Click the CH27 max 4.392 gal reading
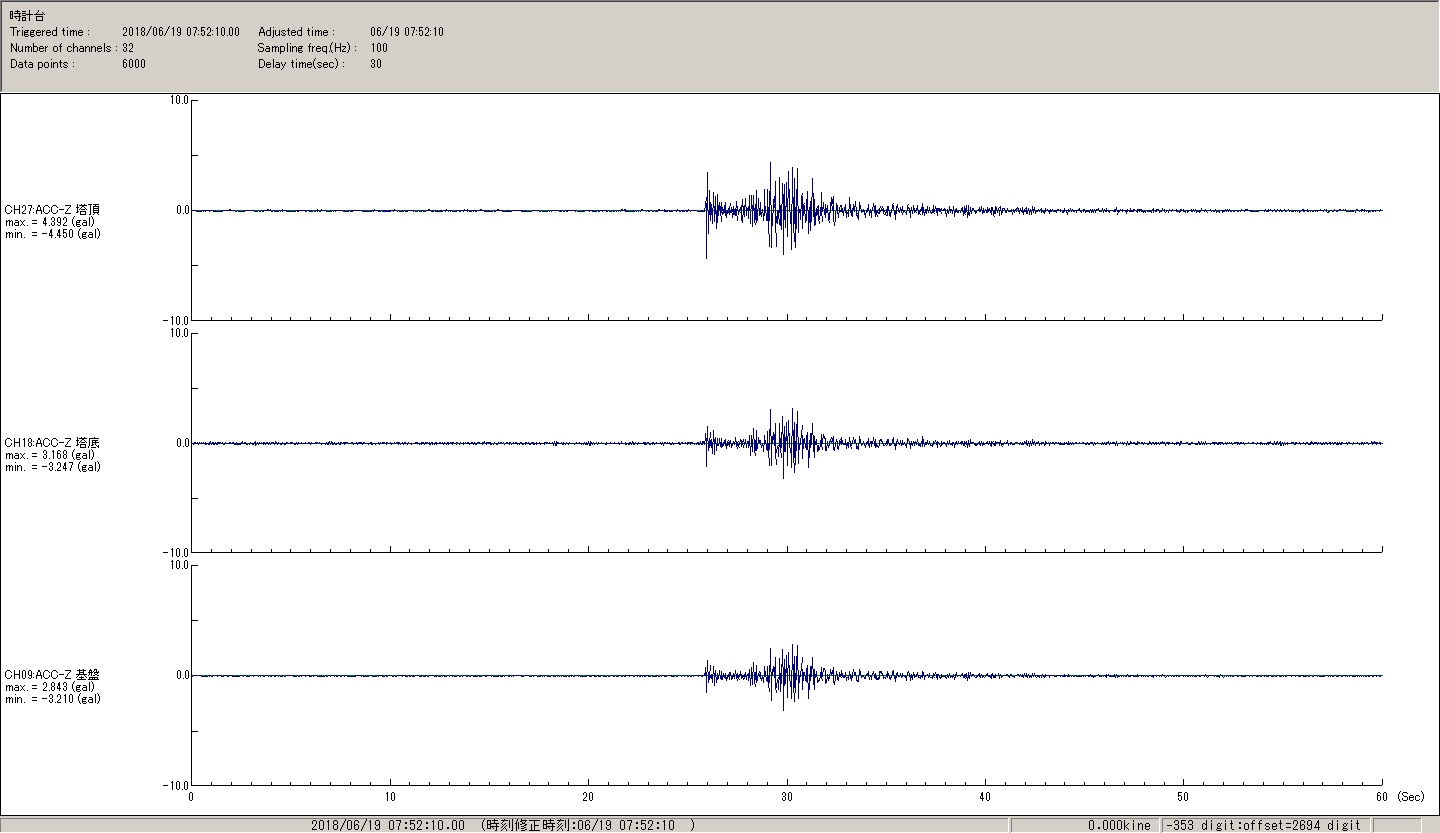Viewport: 1440px width, 833px height. tap(50, 222)
